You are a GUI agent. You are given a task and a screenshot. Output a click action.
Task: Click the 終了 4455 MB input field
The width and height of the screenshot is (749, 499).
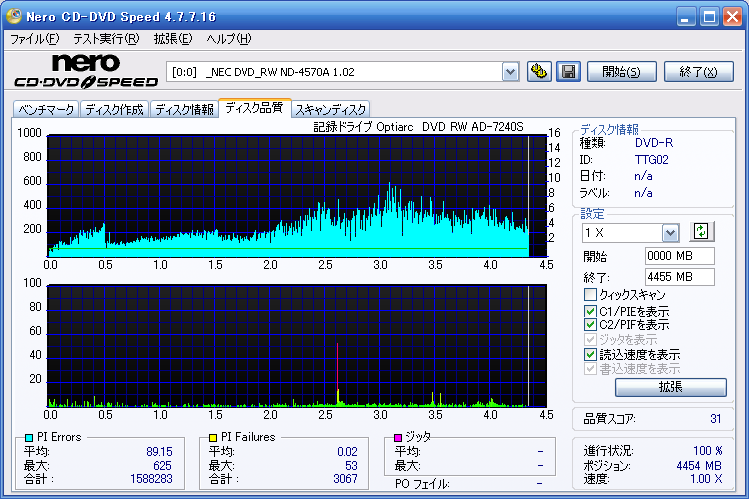click(x=679, y=277)
